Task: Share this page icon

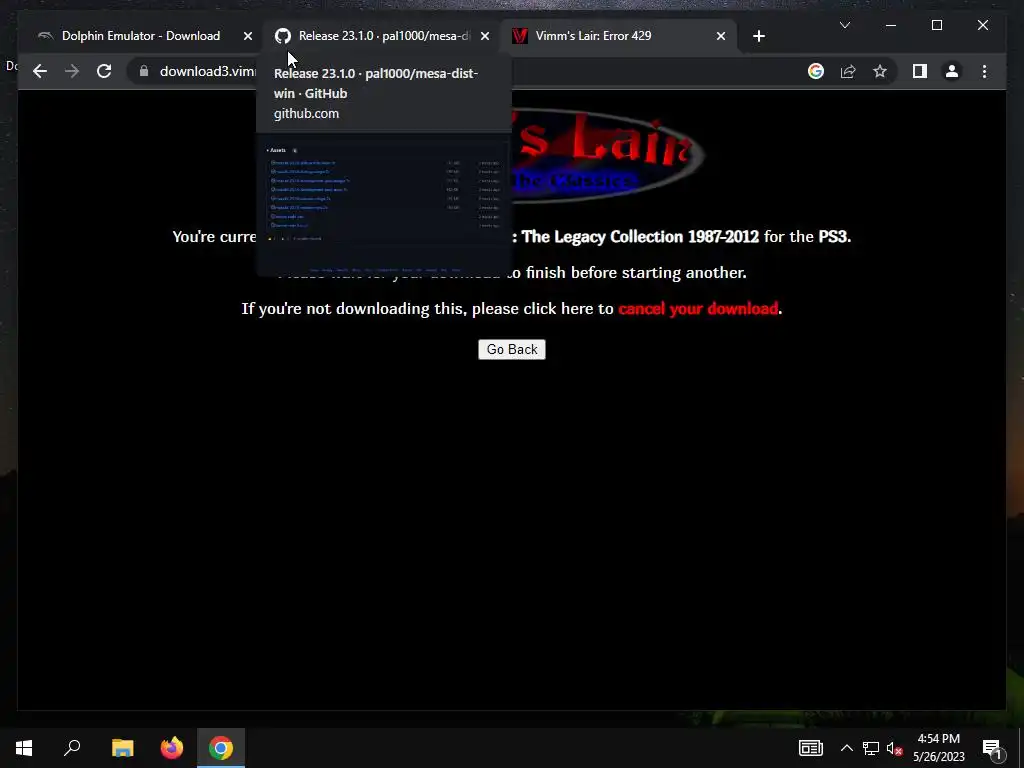Action: click(848, 71)
